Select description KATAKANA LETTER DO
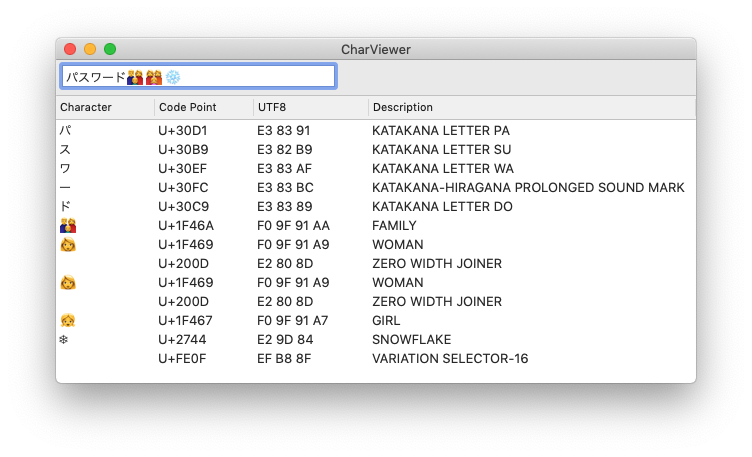The width and height of the screenshot is (752, 457). click(x=442, y=207)
